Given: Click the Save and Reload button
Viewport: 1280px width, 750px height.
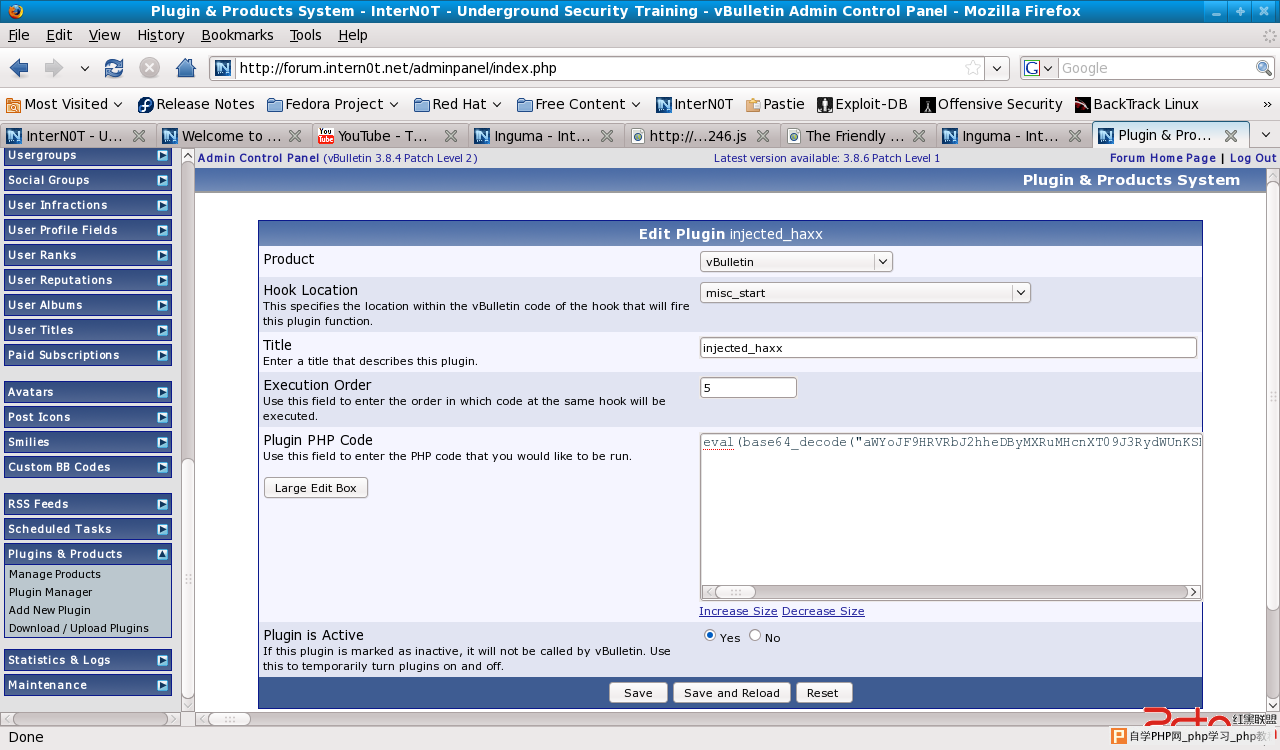Looking at the screenshot, I should click(732, 693).
